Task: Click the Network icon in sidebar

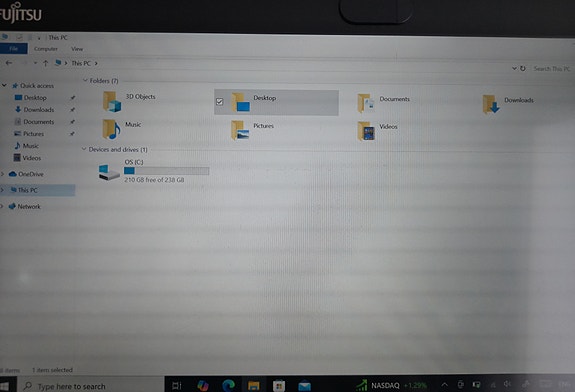Action: [12, 206]
